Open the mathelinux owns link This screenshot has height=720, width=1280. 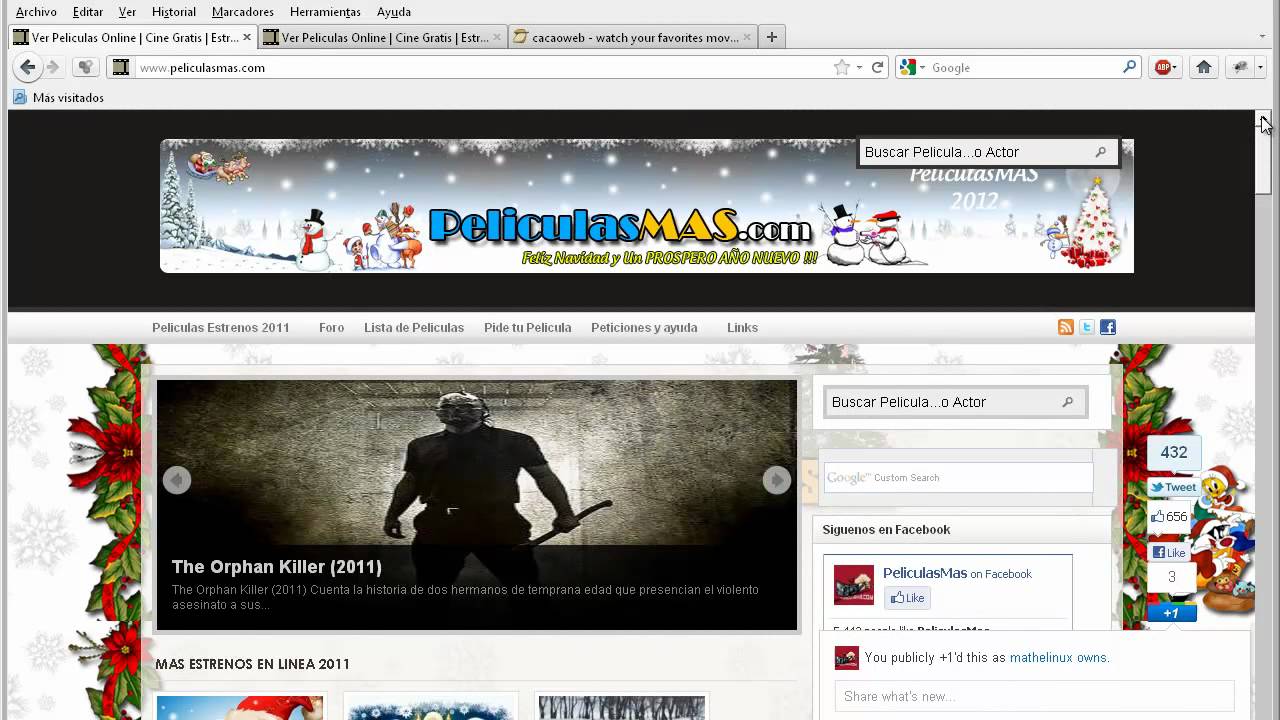(x=1058, y=658)
